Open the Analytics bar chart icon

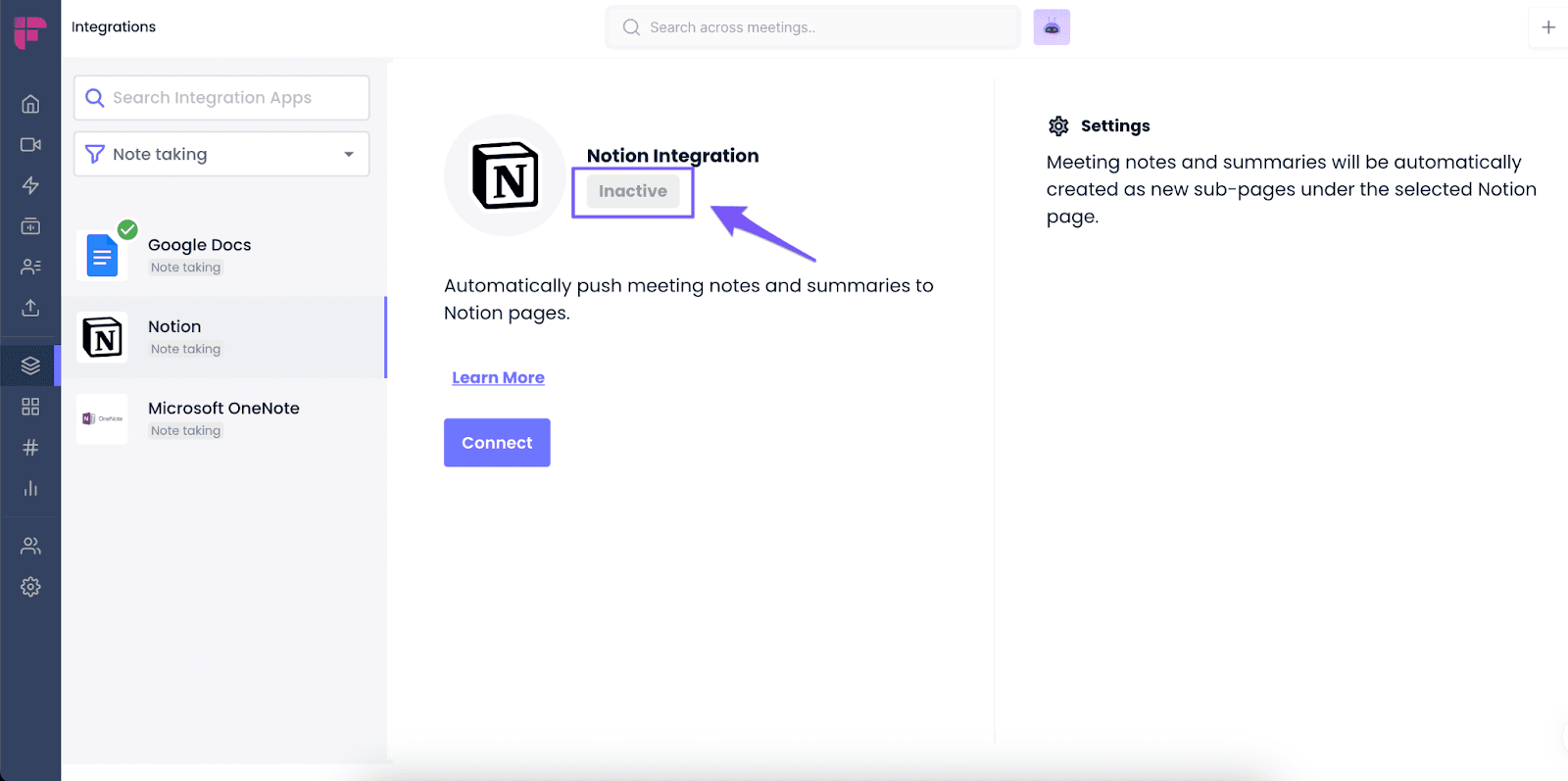tap(30, 488)
